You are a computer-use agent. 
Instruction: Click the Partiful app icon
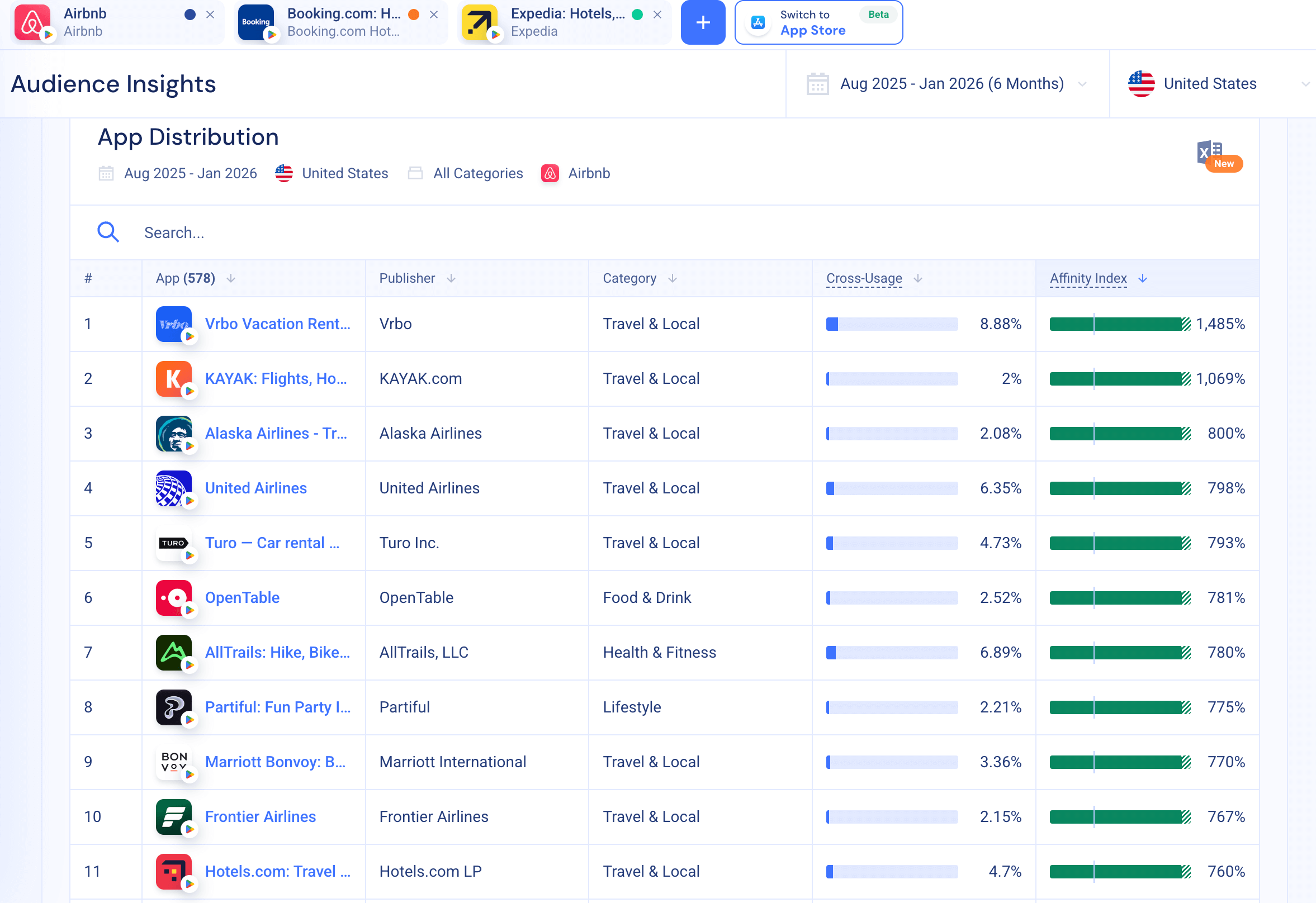point(173,707)
